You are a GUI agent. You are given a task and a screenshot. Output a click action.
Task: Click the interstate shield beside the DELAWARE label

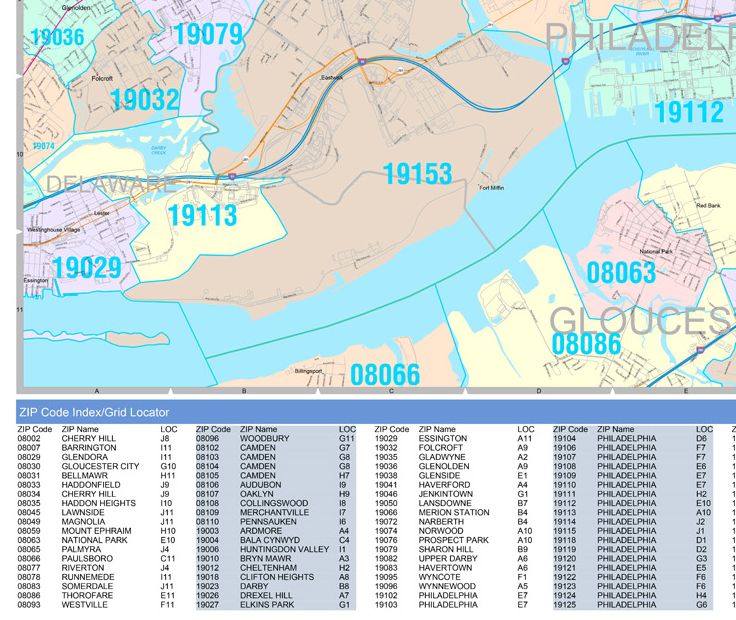coord(232,176)
